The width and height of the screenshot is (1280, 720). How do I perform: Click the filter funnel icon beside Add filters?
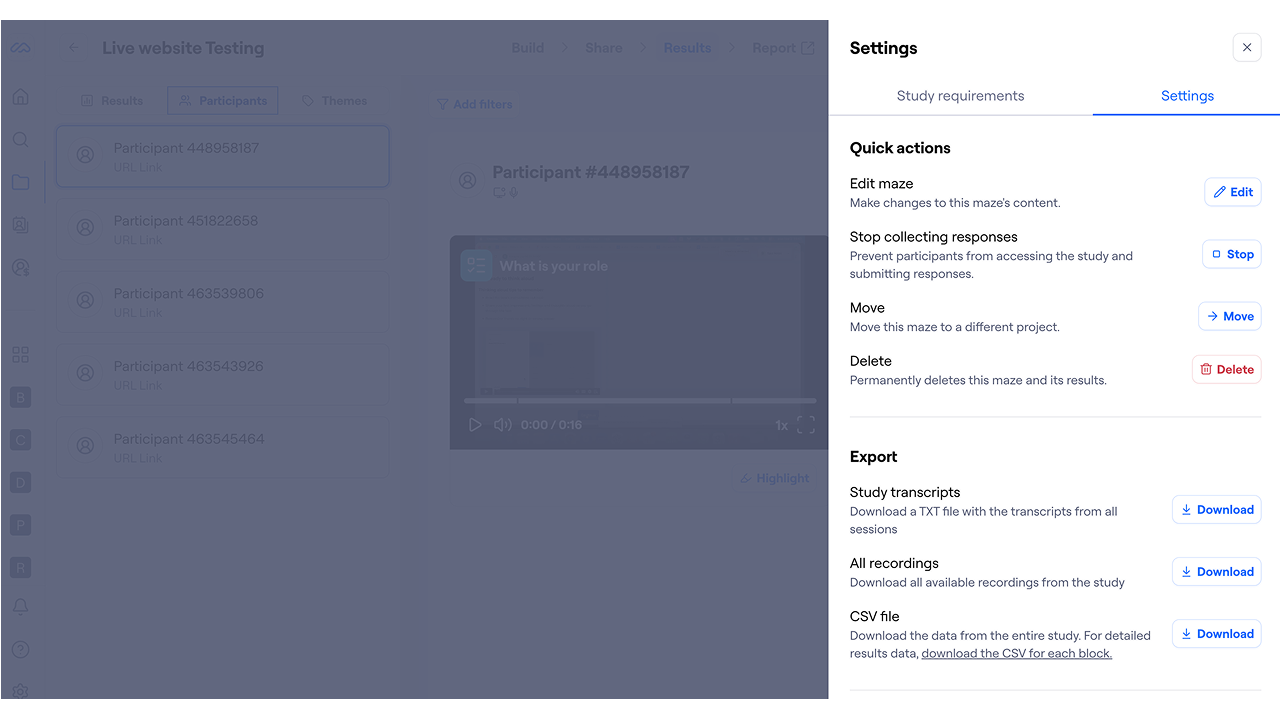(442, 104)
